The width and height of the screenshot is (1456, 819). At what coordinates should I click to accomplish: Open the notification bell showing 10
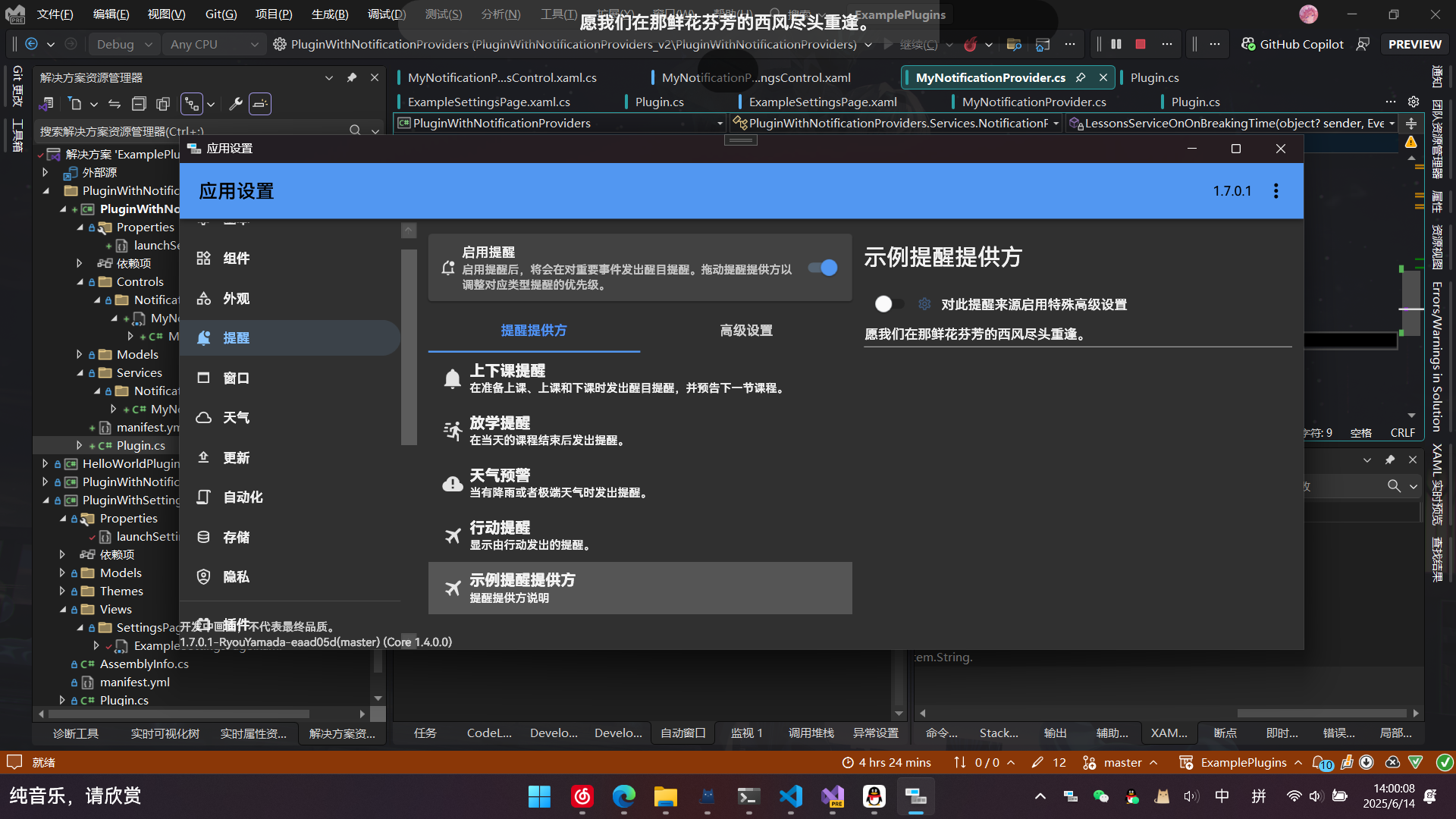(x=1319, y=762)
